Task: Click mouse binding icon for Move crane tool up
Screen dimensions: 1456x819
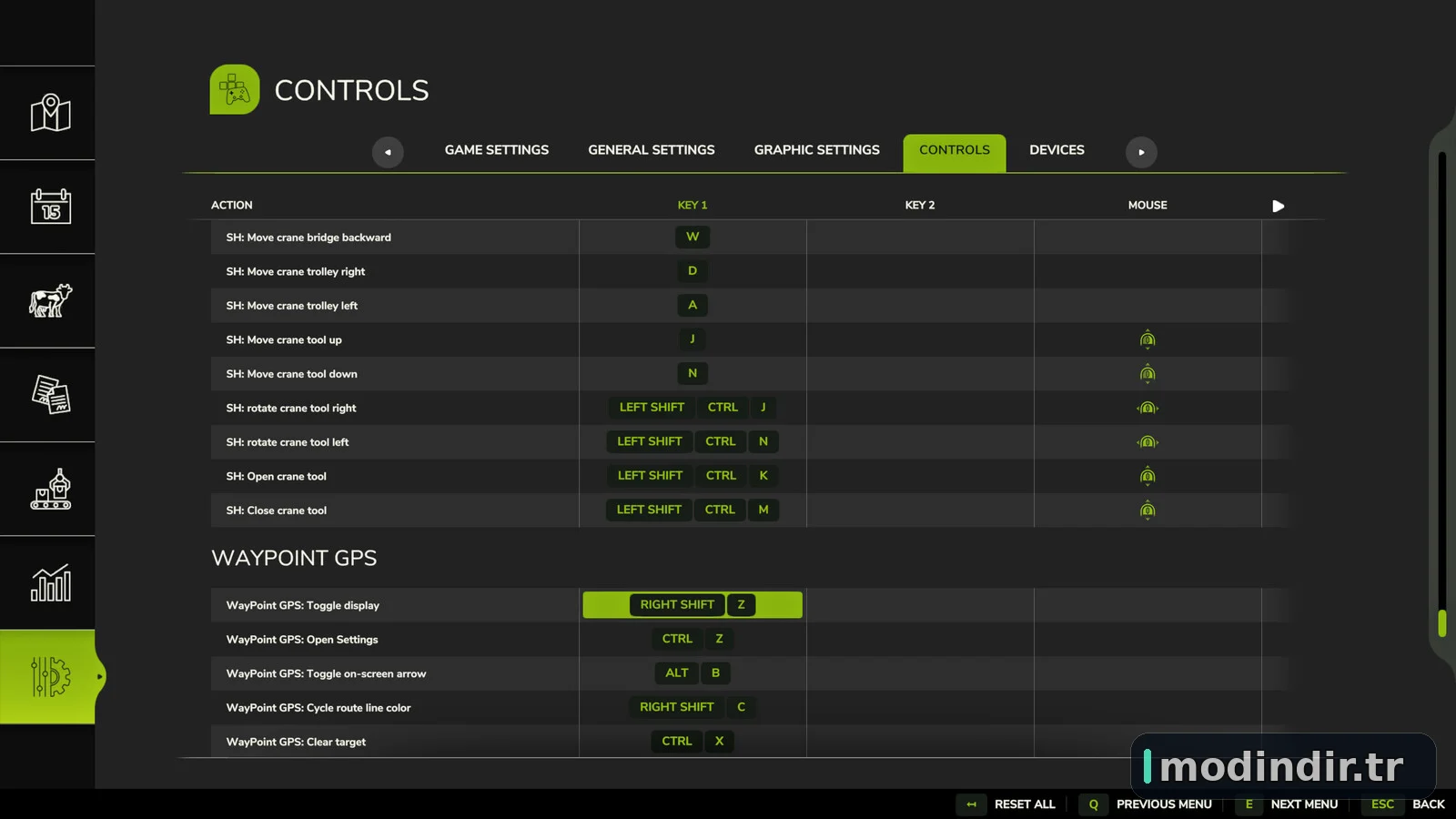Action: (x=1148, y=339)
